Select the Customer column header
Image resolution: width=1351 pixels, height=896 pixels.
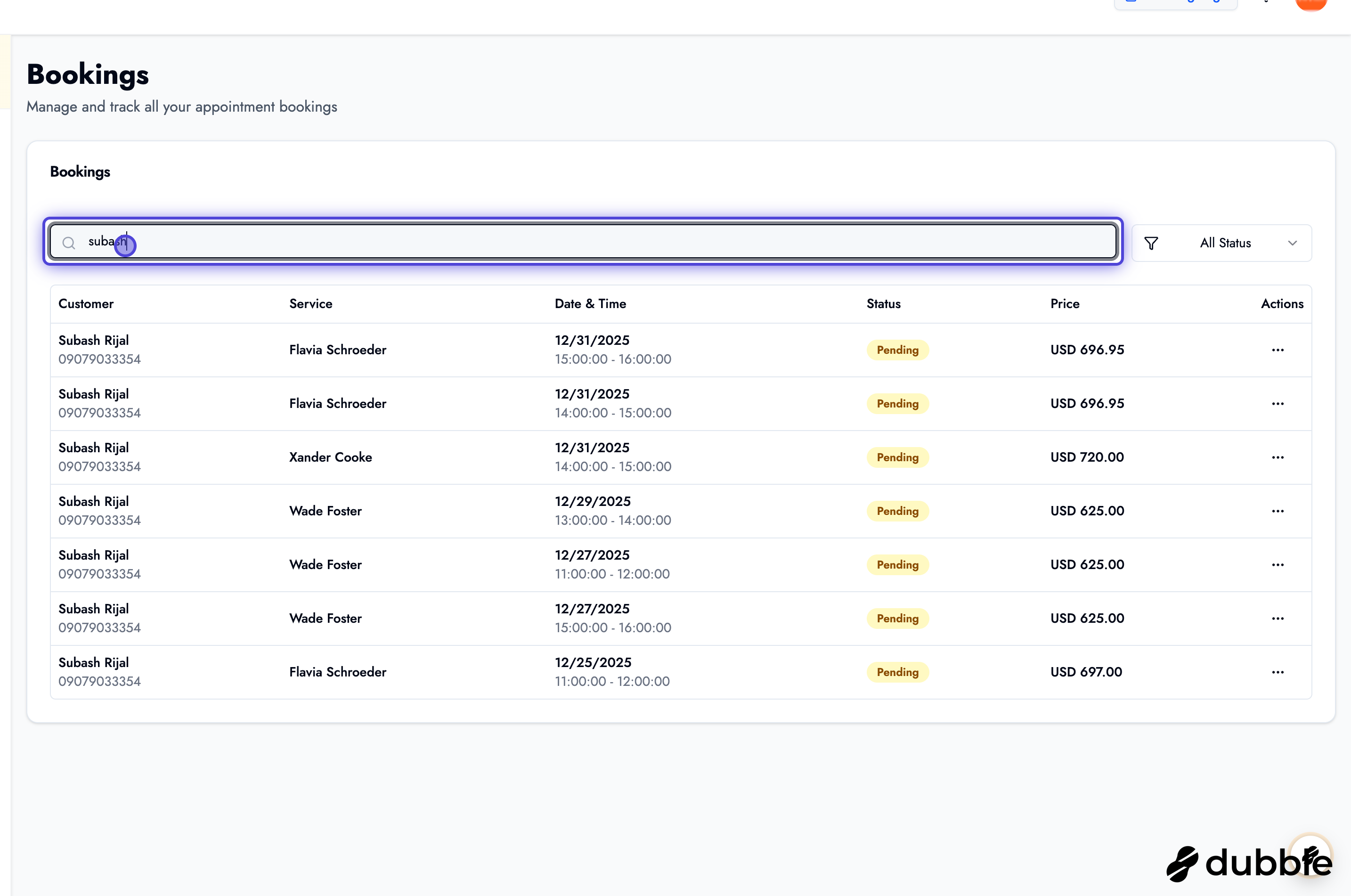click(x=86, y=303)
